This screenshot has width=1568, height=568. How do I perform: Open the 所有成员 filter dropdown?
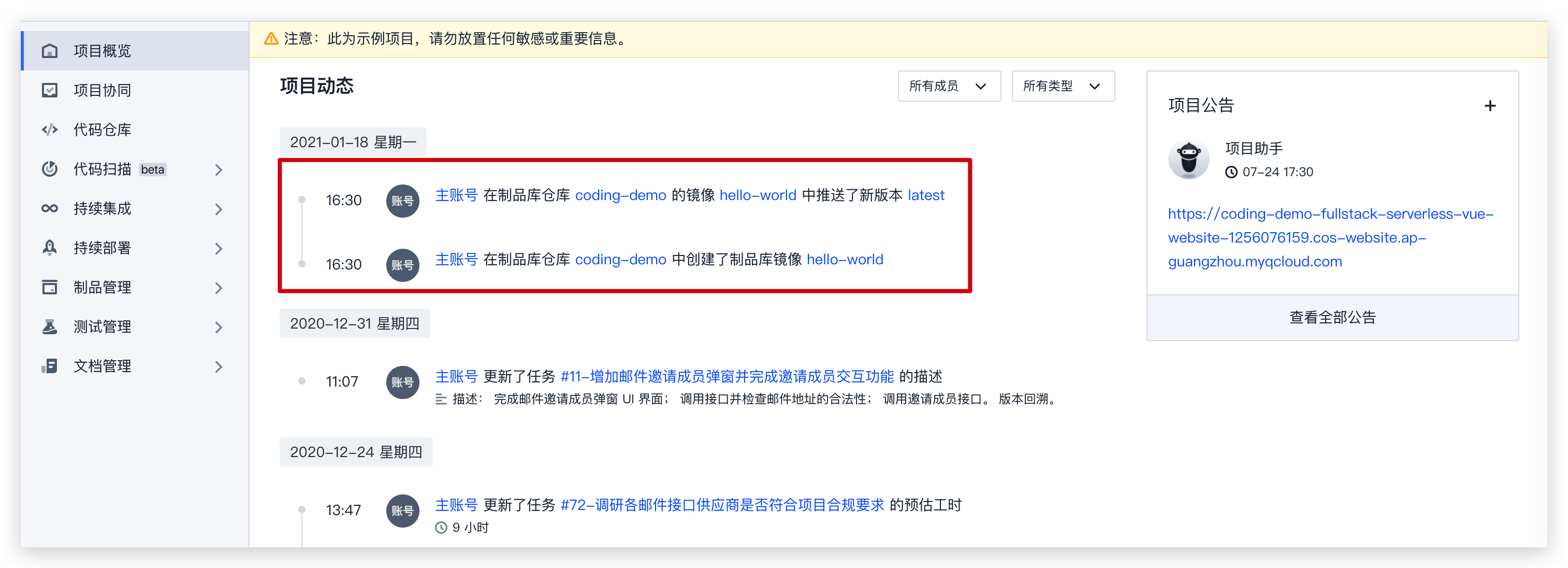(x=949, y=86)
